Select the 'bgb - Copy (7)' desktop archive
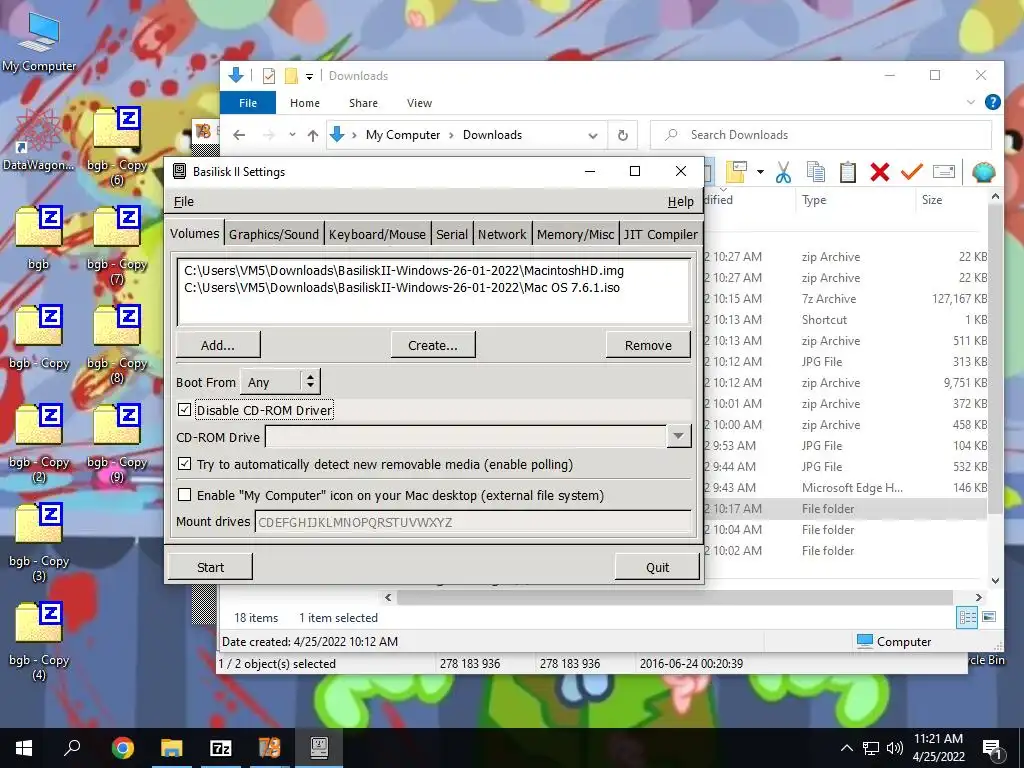The width and height of the screenshot is (1024, 768). tap(117, 246)
